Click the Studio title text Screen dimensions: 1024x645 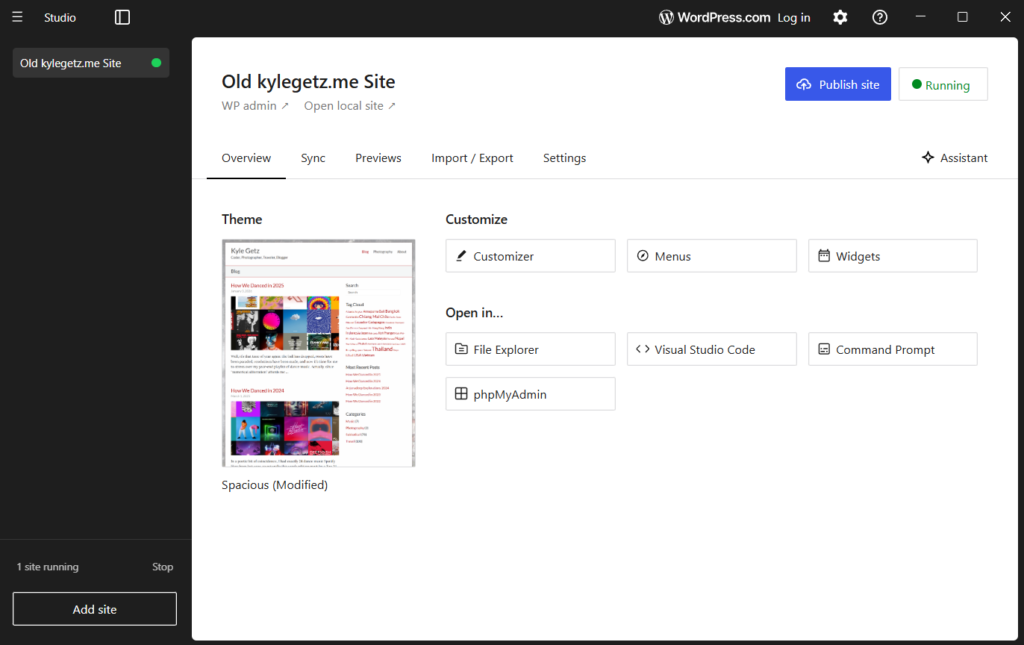click(60, 18)
